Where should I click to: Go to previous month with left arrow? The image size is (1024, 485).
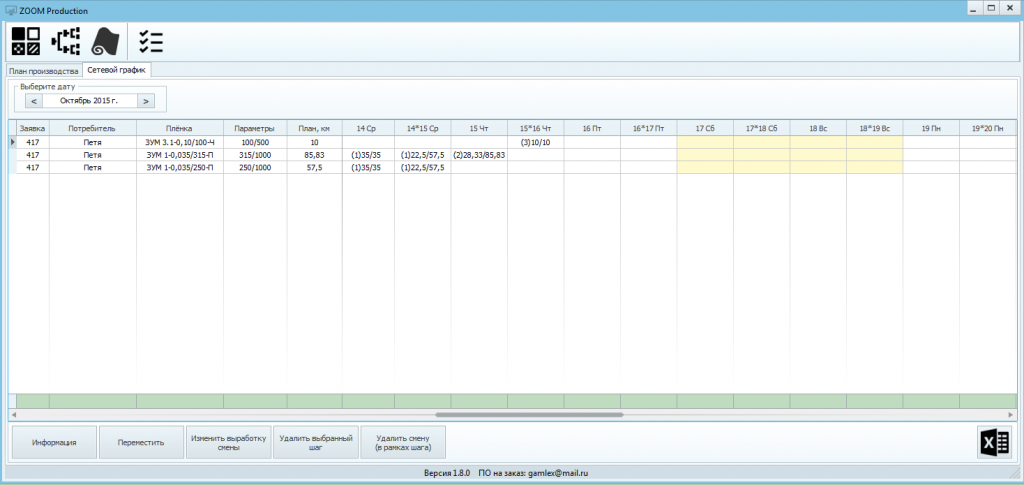(x=33, y=100)
